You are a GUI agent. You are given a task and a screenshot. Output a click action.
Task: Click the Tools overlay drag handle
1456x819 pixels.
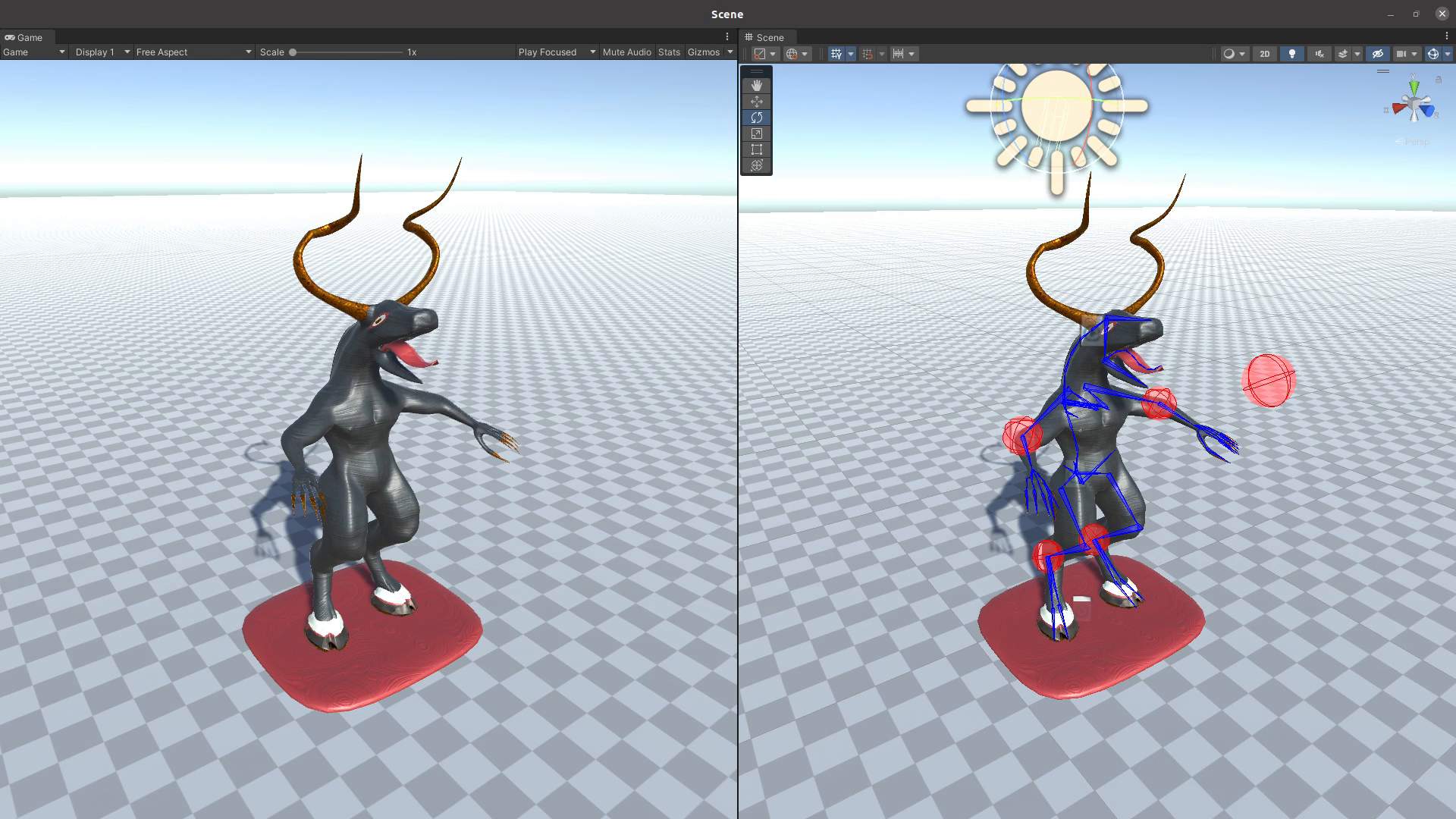[756, 71]
